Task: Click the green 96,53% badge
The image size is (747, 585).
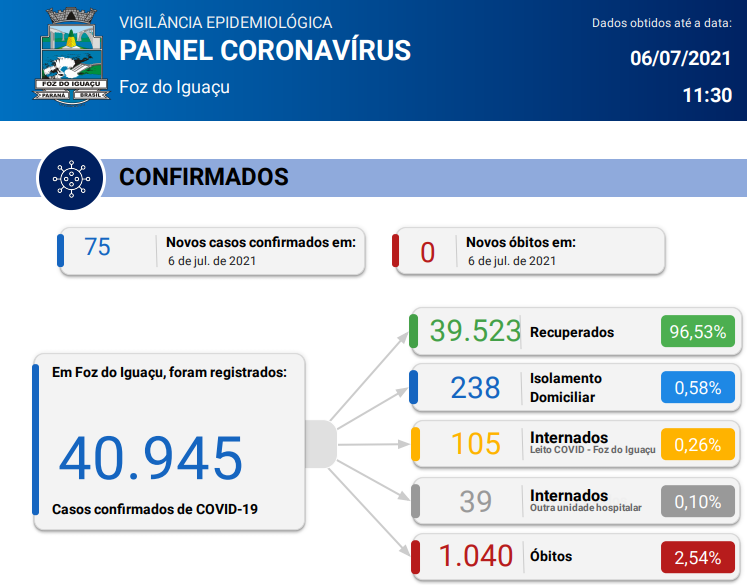Action: pos(697,331)
